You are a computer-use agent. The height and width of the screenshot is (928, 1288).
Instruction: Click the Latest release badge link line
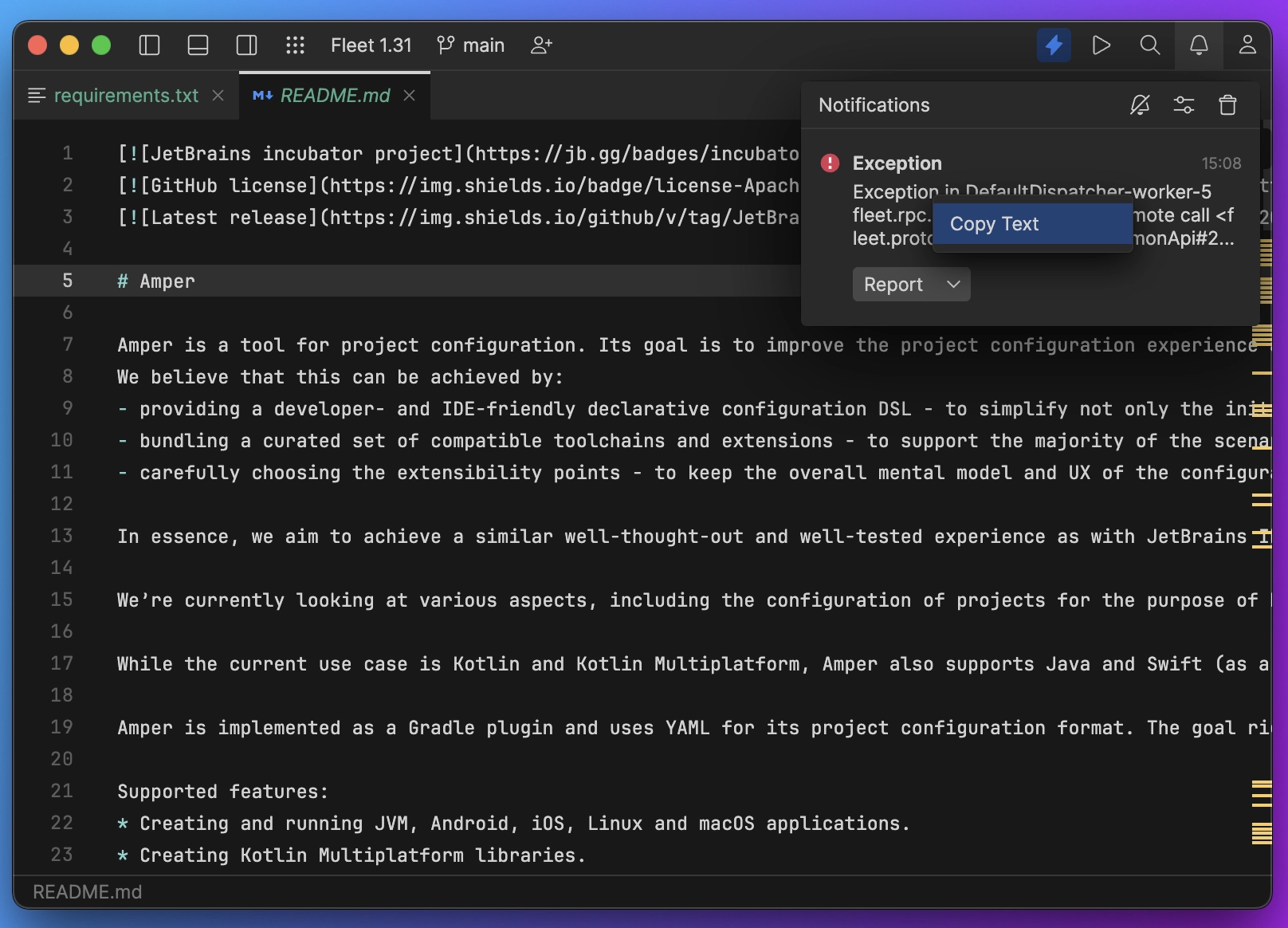pos(458,217)
